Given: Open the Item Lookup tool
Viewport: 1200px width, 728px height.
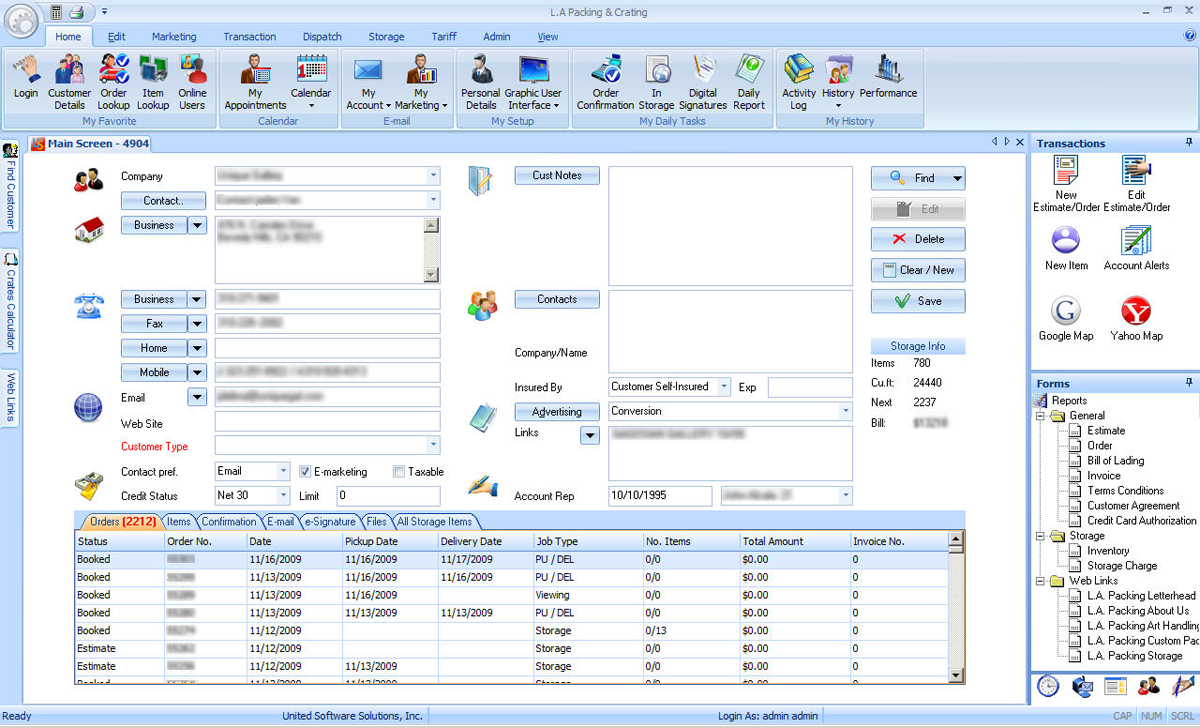Looking at the screenshot, I should point(153,82).
